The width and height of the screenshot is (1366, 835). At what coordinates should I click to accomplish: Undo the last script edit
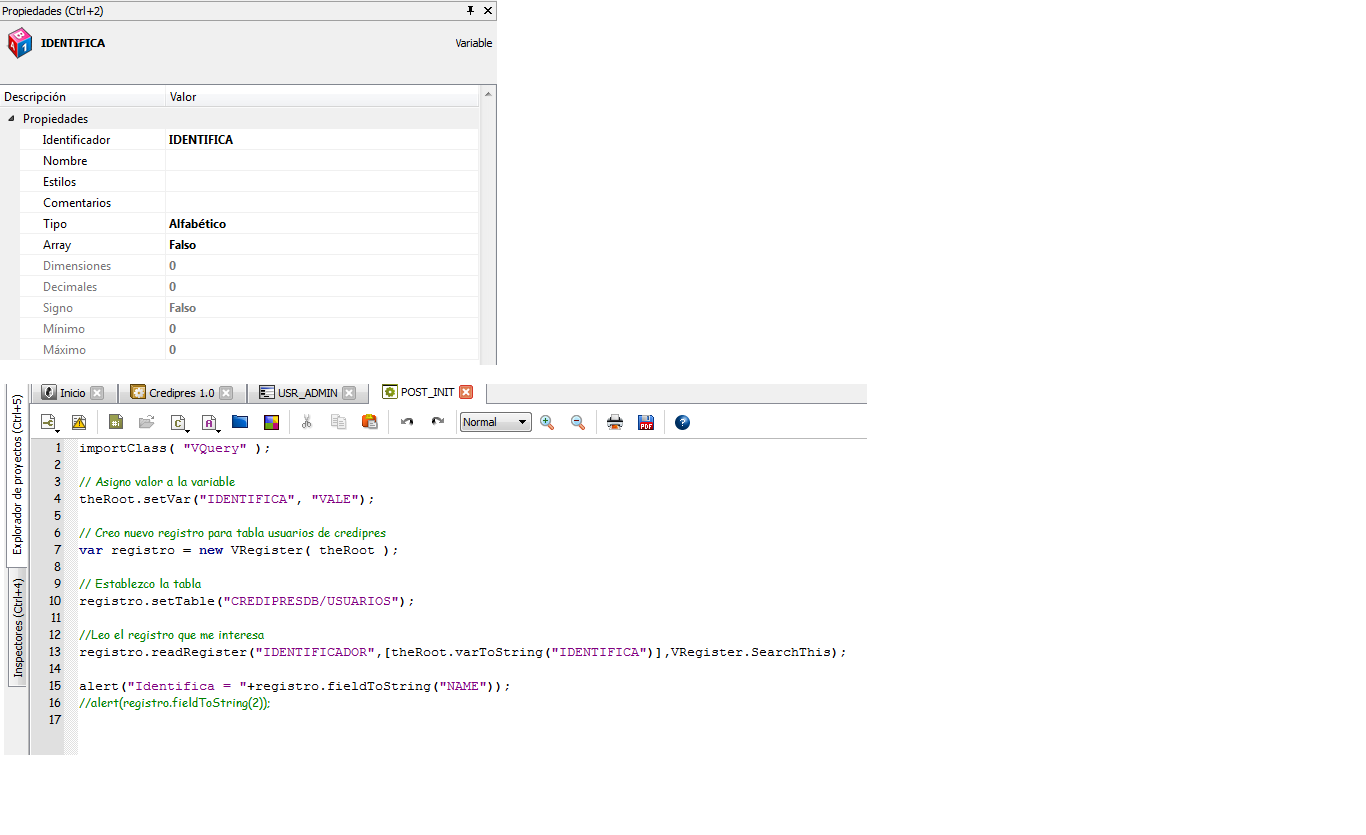coord(407,422)
